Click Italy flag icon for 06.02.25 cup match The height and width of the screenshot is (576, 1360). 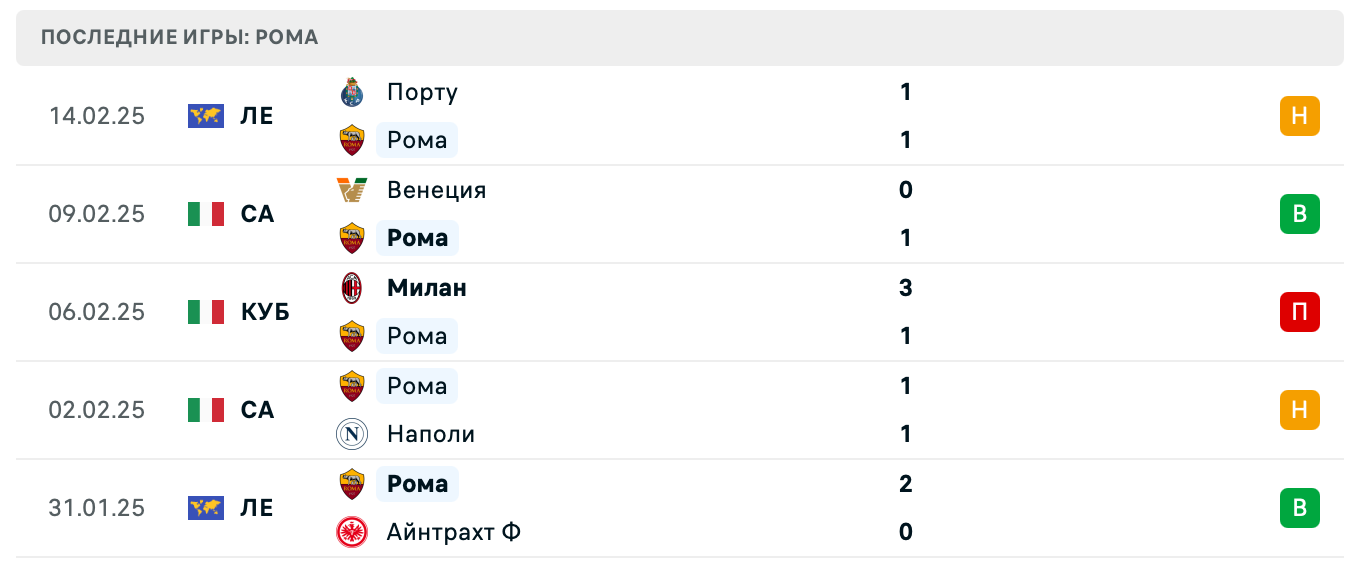[206, 312]
